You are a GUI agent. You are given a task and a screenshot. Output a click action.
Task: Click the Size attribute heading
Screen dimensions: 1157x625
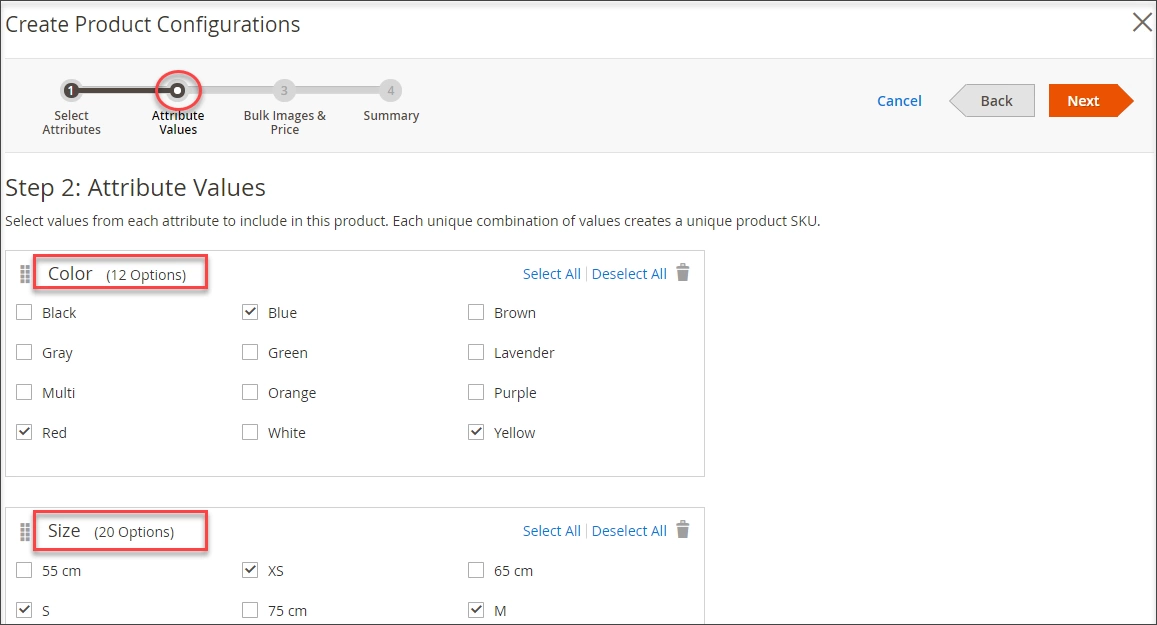(64, 531)
